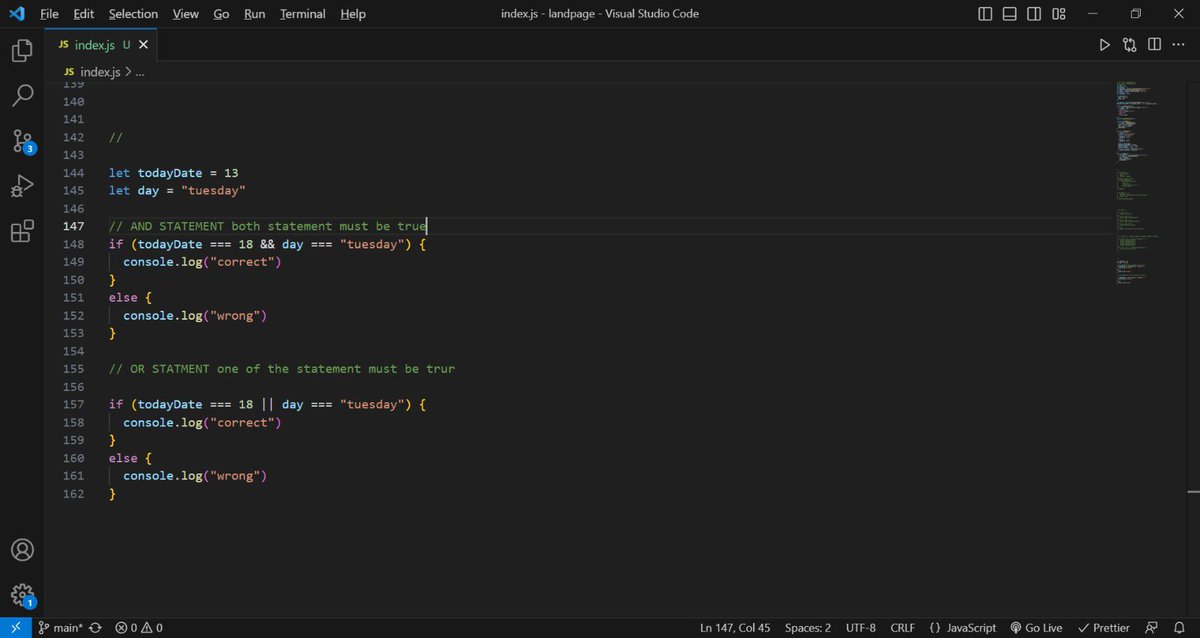Click the 'let todayDate = 13' line
Image resolution: width=1200 pixels, height=638 pixels.
(174, 173)
